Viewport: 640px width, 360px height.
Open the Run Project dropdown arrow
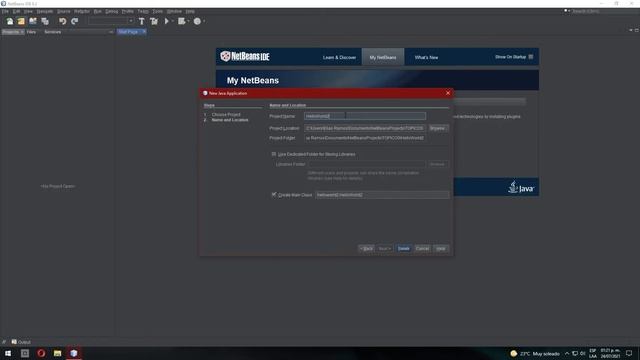pos(172,21)
